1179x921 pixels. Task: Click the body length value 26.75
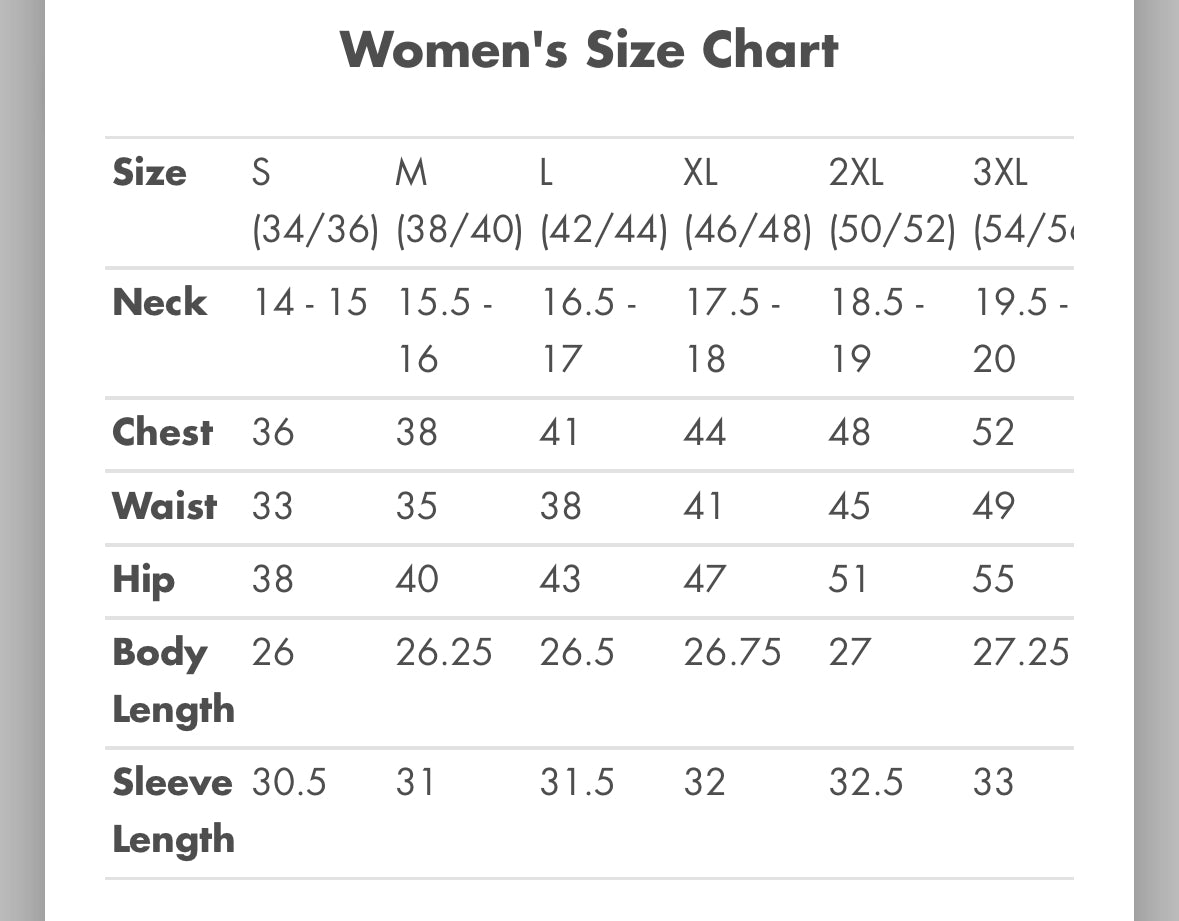[x=732, y=652]
